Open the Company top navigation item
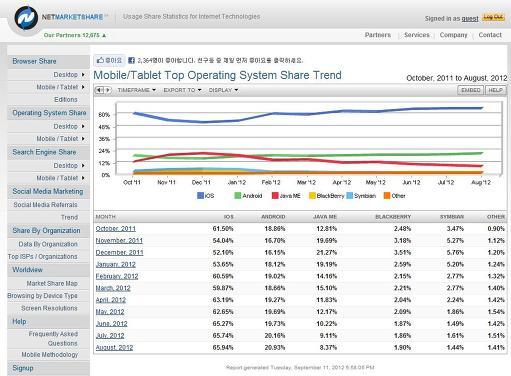This screenshot has height=376, width=511. pyautogui.click(x=453, y=35)
